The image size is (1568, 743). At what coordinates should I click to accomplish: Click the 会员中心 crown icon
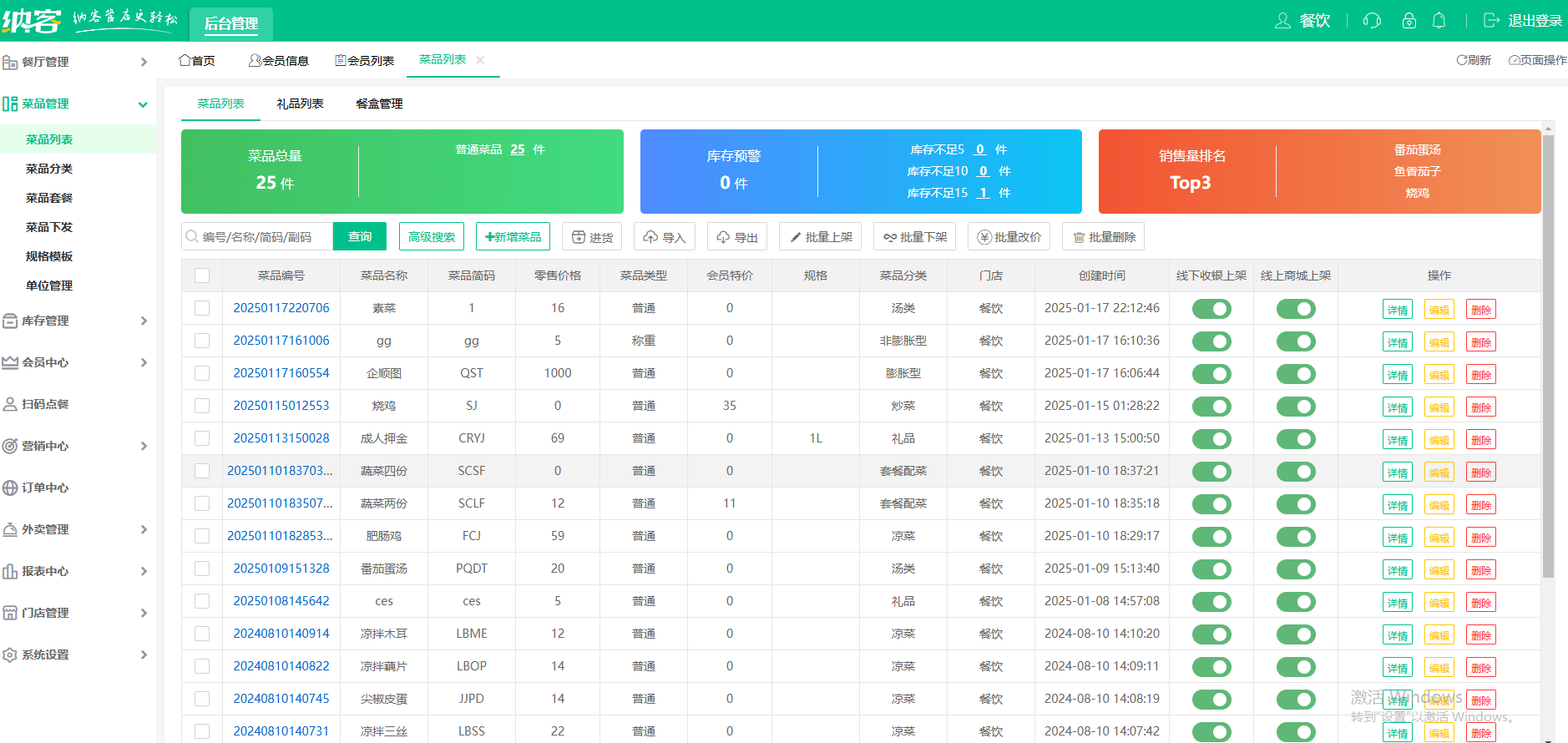tap(10, 362)
